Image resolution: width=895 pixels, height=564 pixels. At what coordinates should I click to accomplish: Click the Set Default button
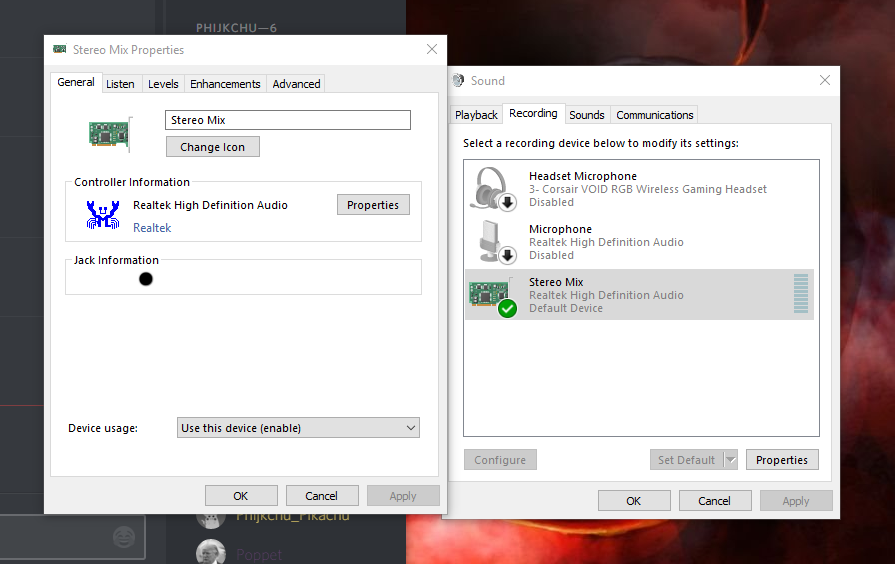[x=687, y=460]
